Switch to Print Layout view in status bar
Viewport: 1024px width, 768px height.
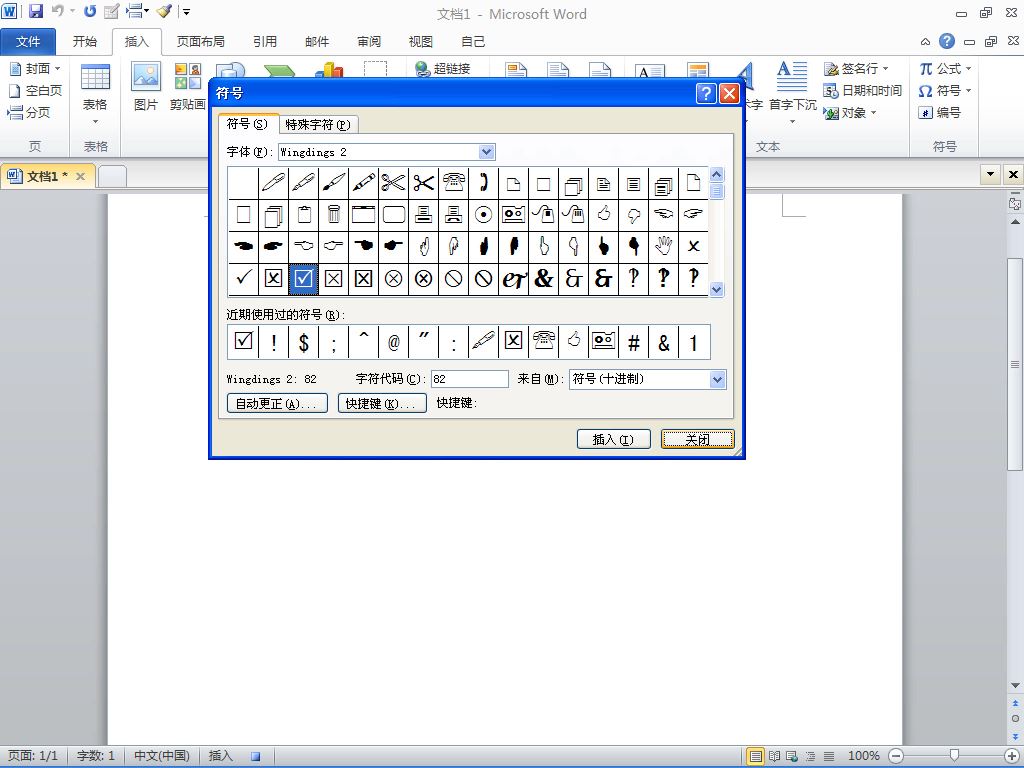pyautogui.click(x=756, y=756)
